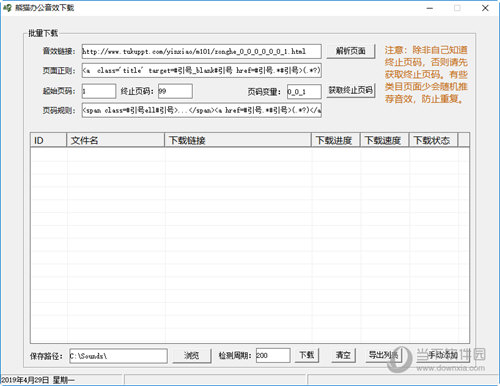Click the 解析页面 button
500x386 pixels.
point(351,51)
